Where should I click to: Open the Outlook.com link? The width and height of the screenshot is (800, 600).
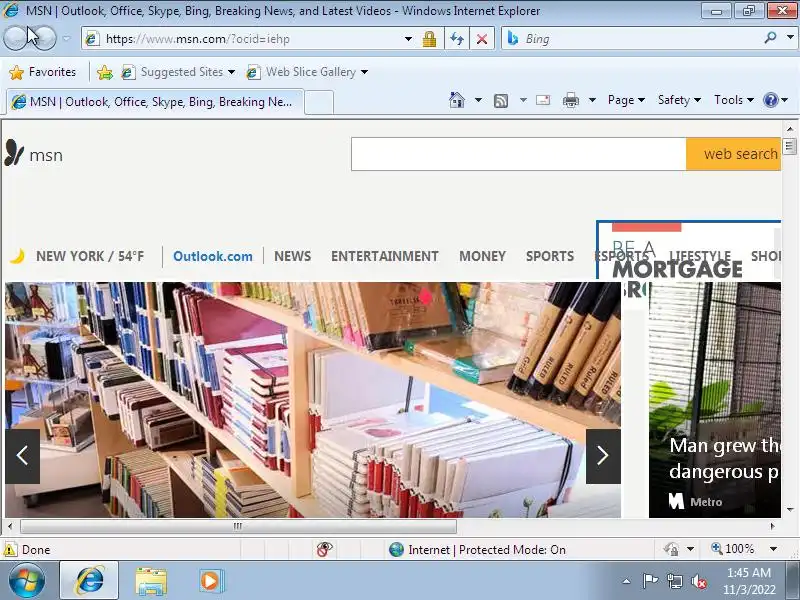pos(213,256)
